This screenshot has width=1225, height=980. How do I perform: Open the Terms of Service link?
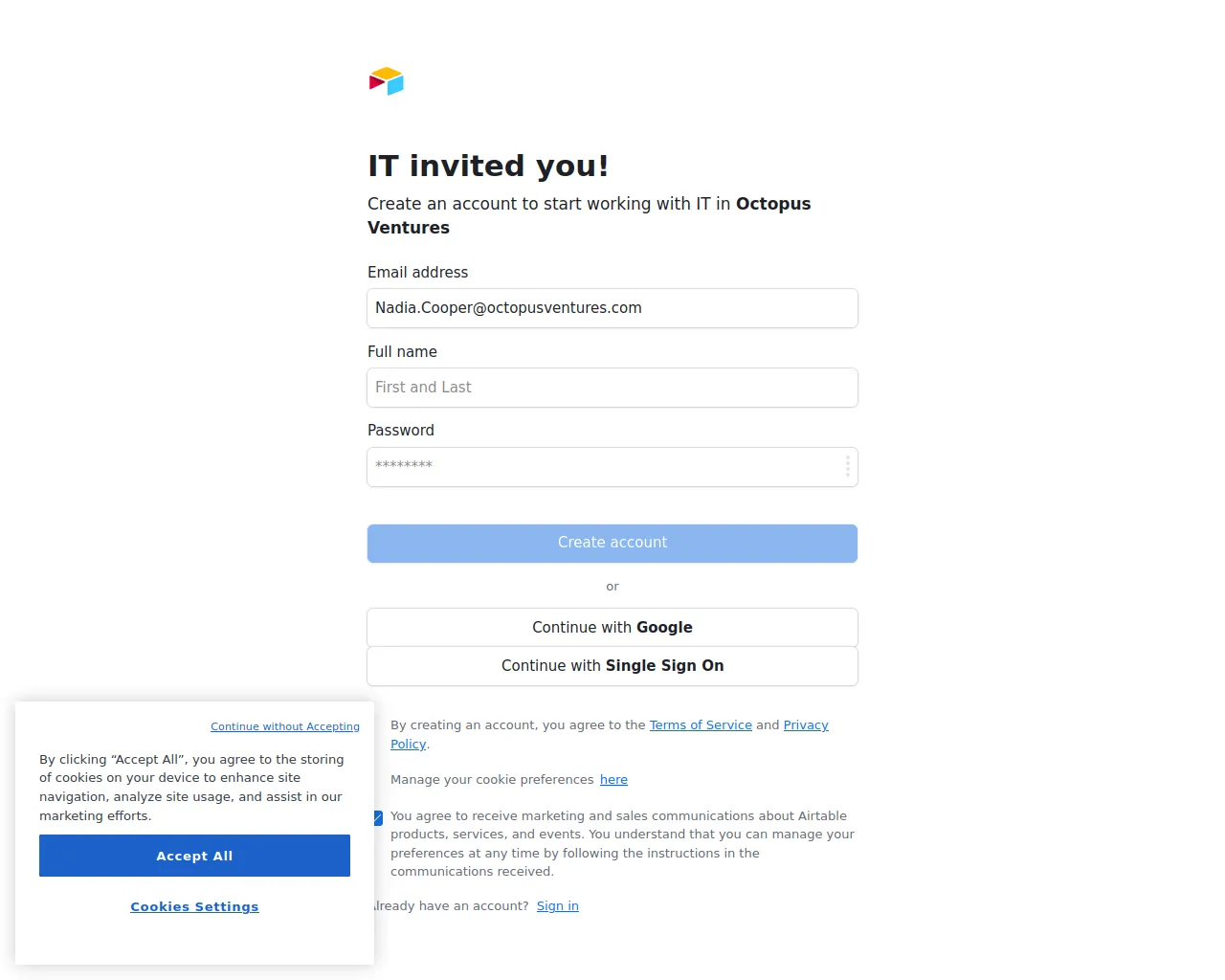coord(701,725)
